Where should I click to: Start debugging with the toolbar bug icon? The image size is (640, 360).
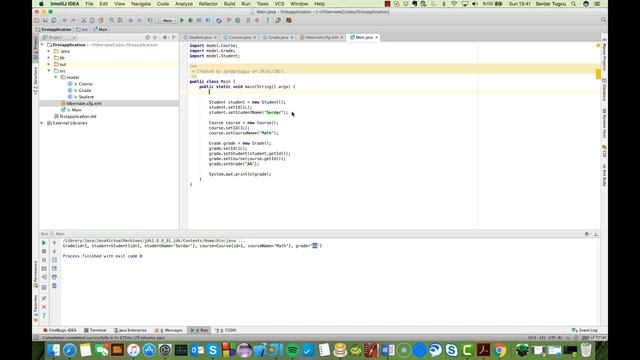(190, 20)
